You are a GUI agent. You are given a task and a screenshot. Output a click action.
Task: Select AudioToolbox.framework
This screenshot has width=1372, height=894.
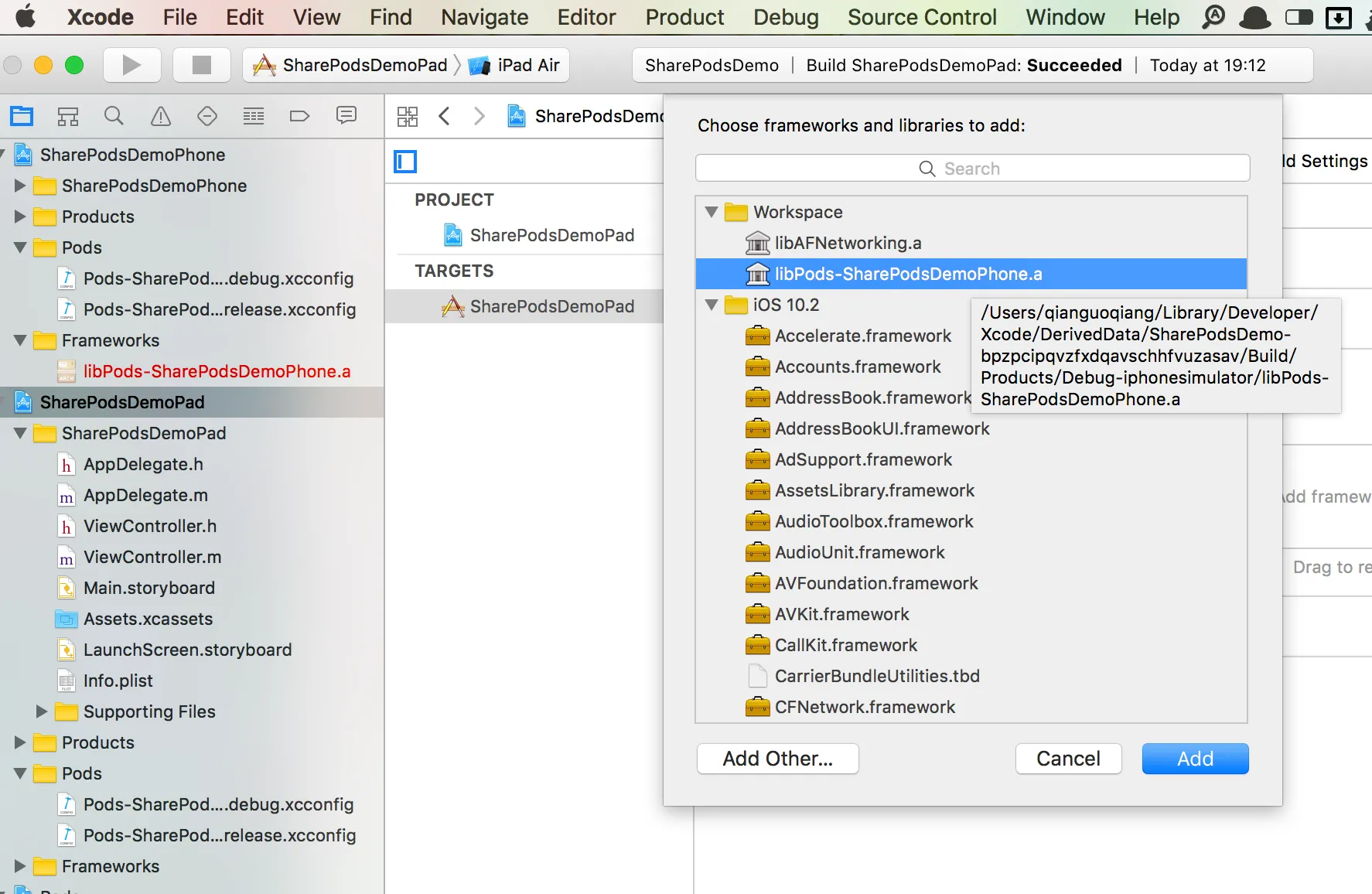[x=971, y=521]
